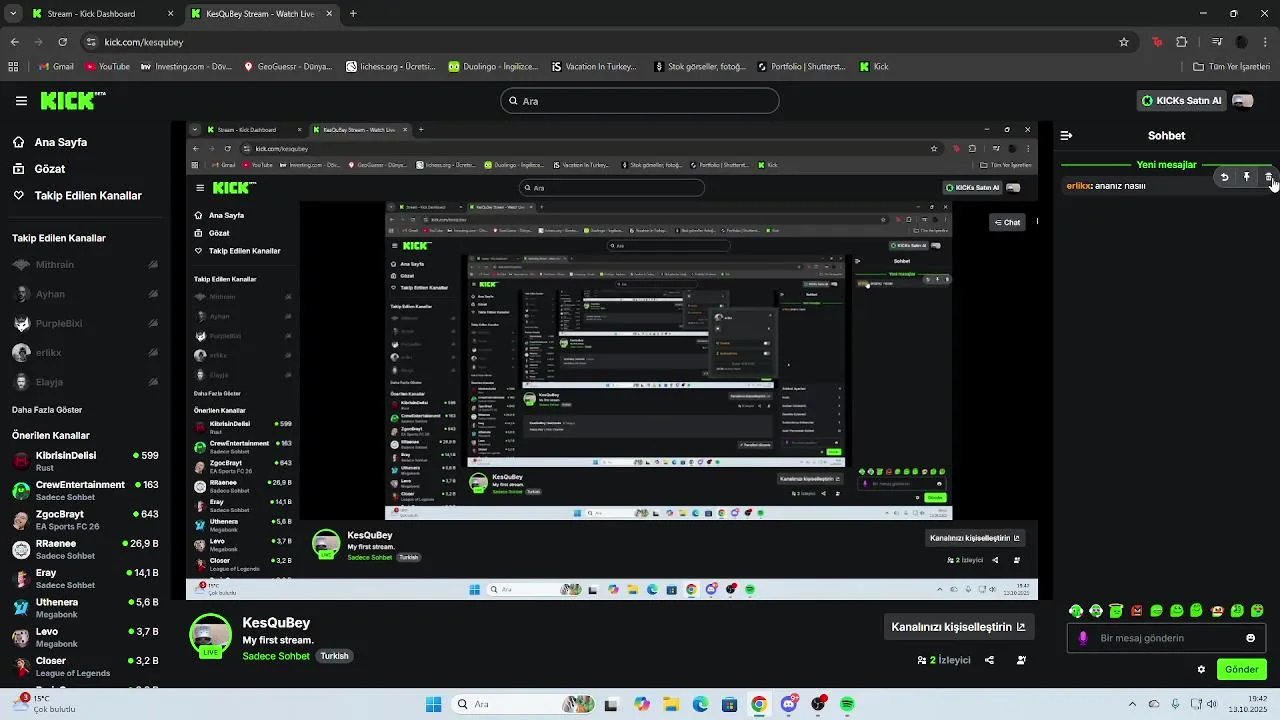This screenshot has width=1280, height=720.
Task: Click KesQuBey's LIVE avatar below the stream
Action: point(210,637)
